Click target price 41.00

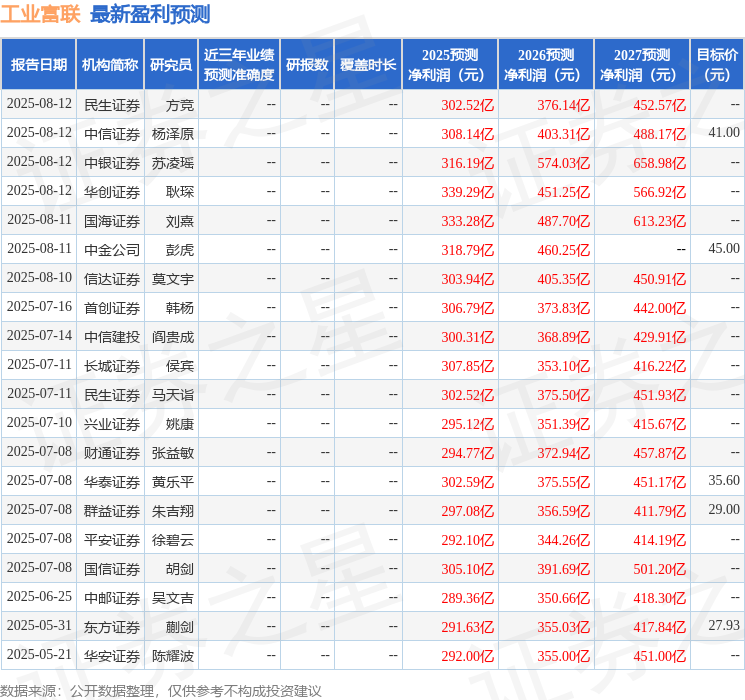[724, 133]
